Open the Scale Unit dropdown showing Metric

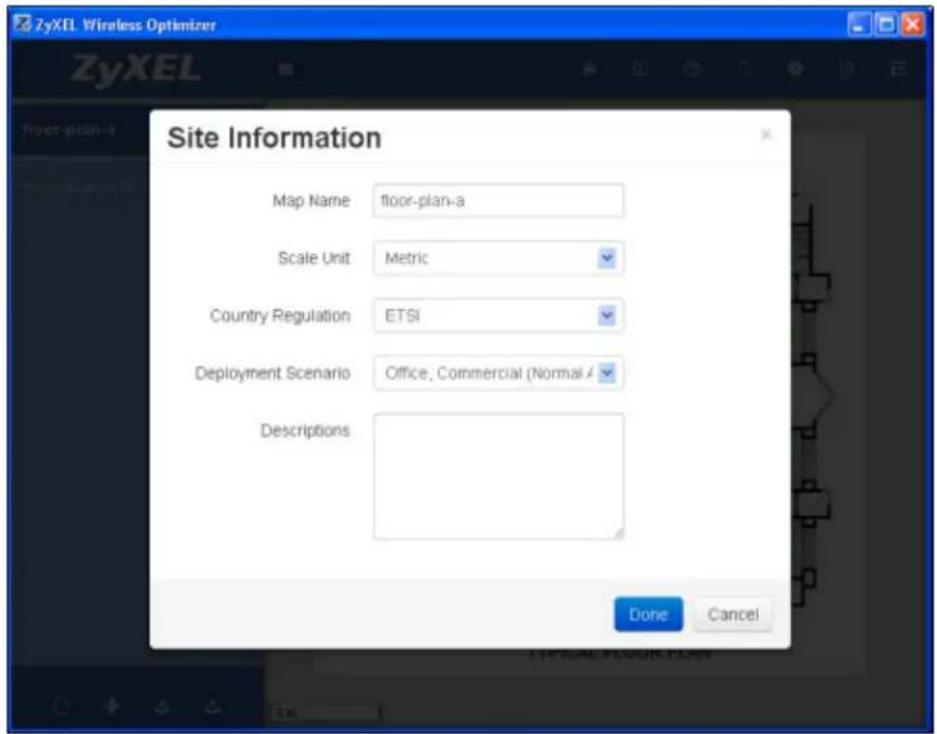click(x=498, y=258)
